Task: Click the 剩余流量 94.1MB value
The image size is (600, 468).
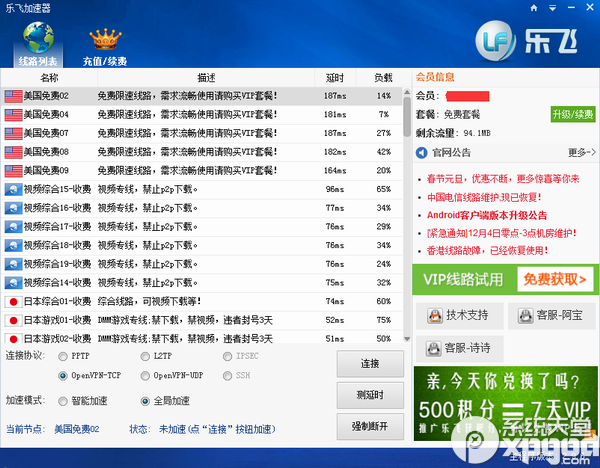Action: click(477, 134)
